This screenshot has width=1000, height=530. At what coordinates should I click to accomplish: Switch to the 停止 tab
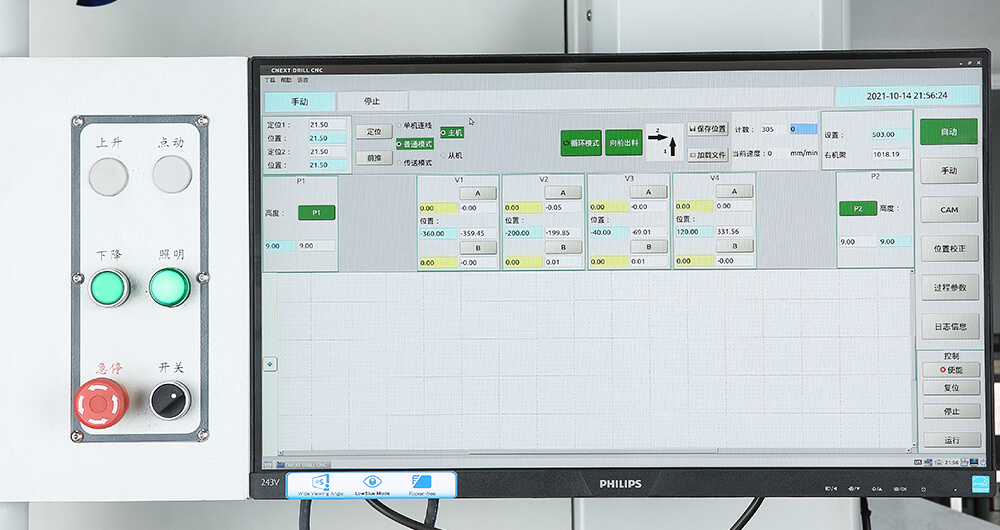(x=372, y=101)
